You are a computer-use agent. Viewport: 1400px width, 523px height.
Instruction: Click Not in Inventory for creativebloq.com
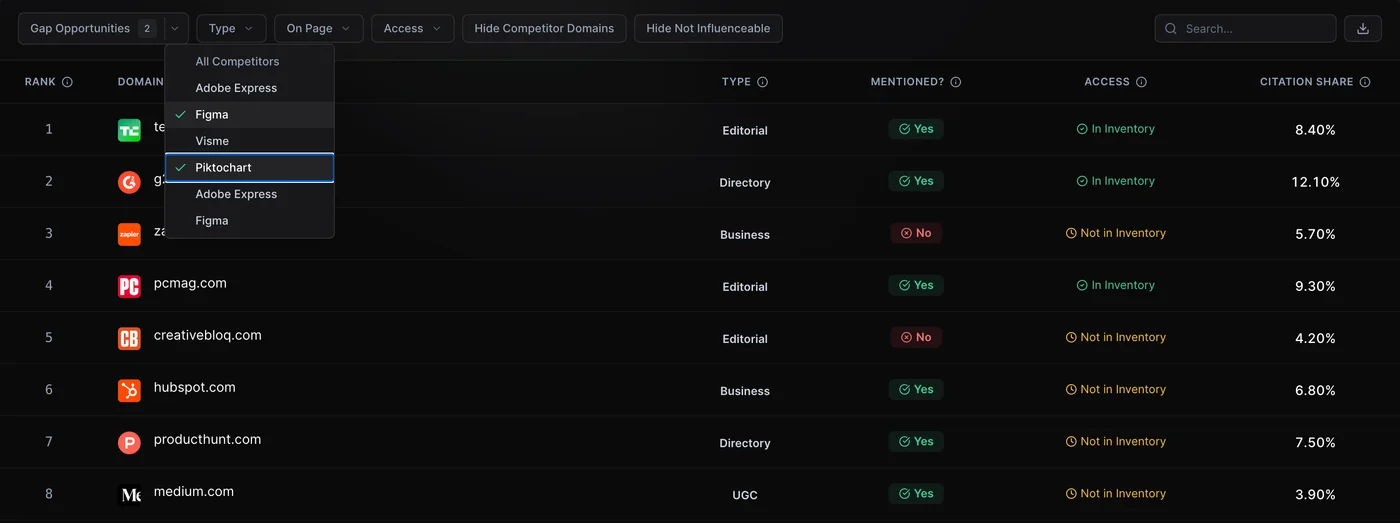coord(1116,337)
